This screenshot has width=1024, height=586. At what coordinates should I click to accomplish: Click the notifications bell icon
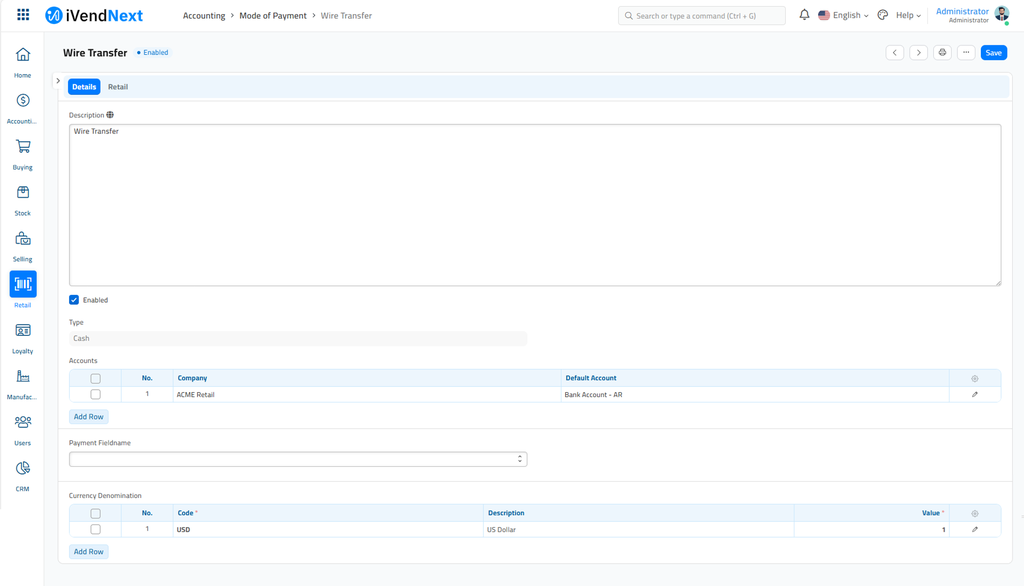pos(804,15)
